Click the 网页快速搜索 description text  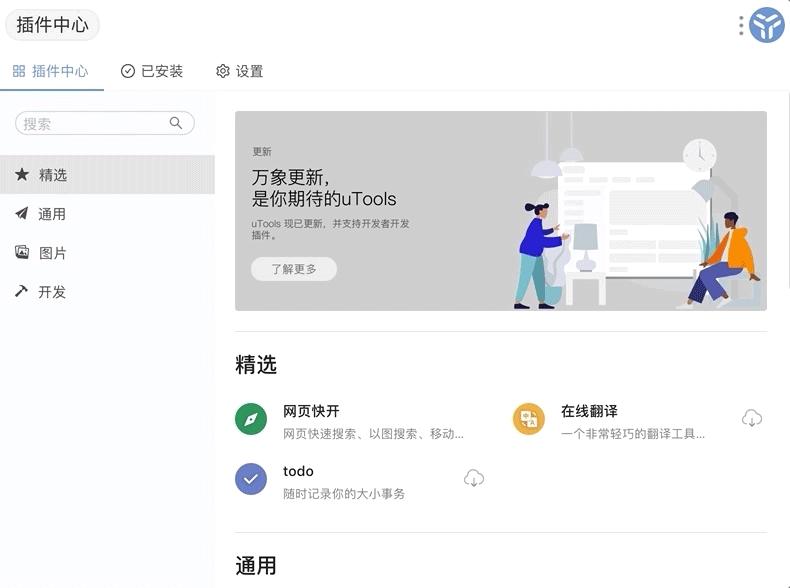pos(373,434)
